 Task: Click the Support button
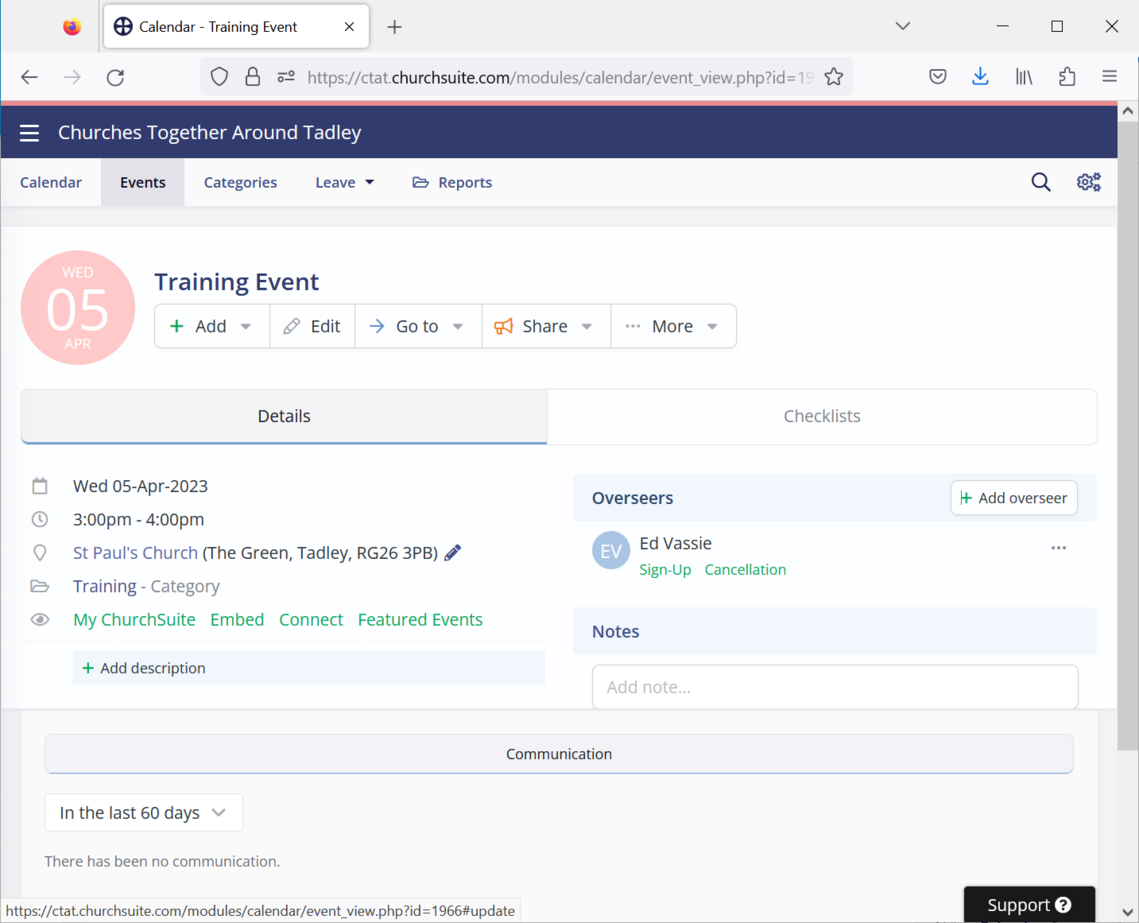[1029, 904]
